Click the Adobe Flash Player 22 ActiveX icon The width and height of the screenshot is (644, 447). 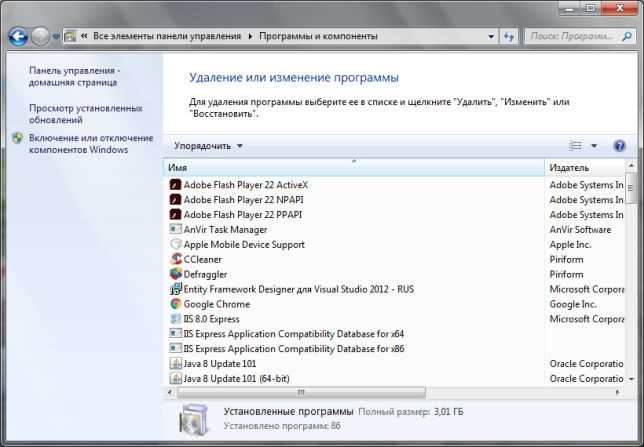176,185
